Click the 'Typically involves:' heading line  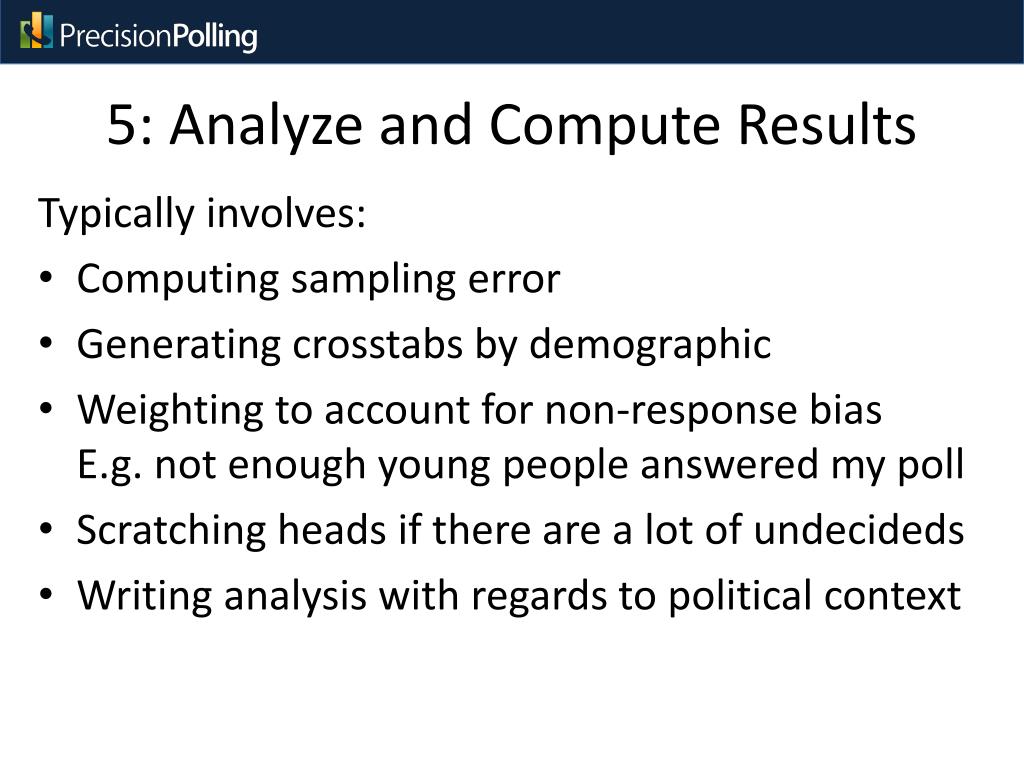pyautogui.click(x=202, y=214)
